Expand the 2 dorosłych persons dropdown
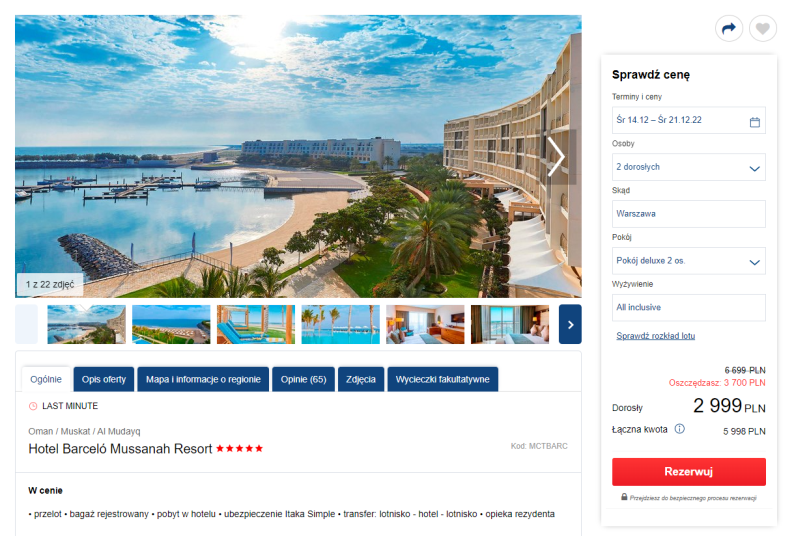 click(x=689, y=167)
